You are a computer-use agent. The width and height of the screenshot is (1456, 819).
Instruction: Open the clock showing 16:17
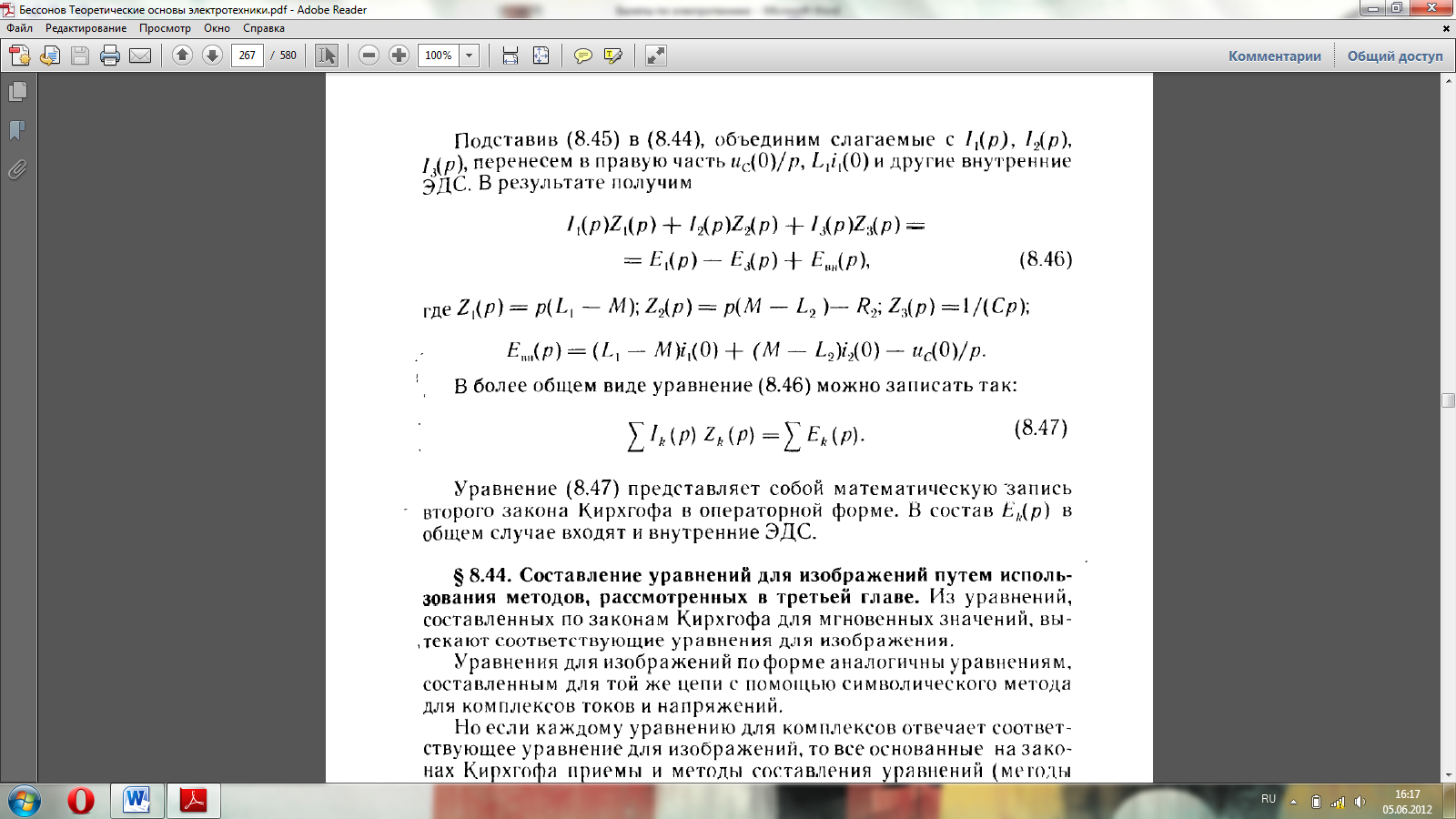point(1408,802)
